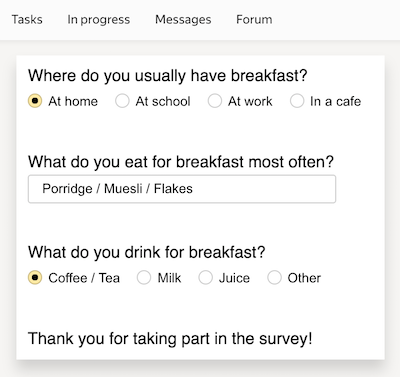Screen dimensions: 400x377
Task: Go to the Messages tab
Action: (183, 19)
